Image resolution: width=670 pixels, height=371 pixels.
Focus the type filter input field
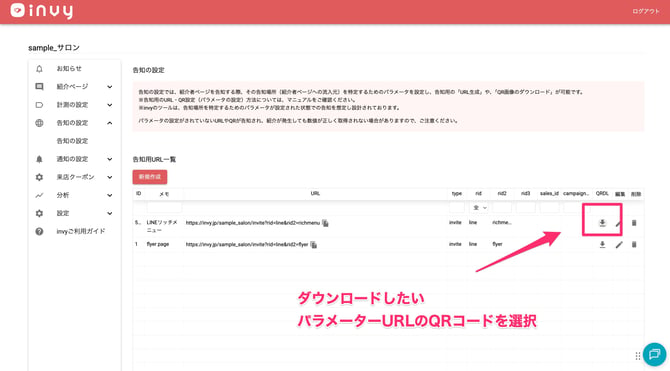(x=457, y=208)
